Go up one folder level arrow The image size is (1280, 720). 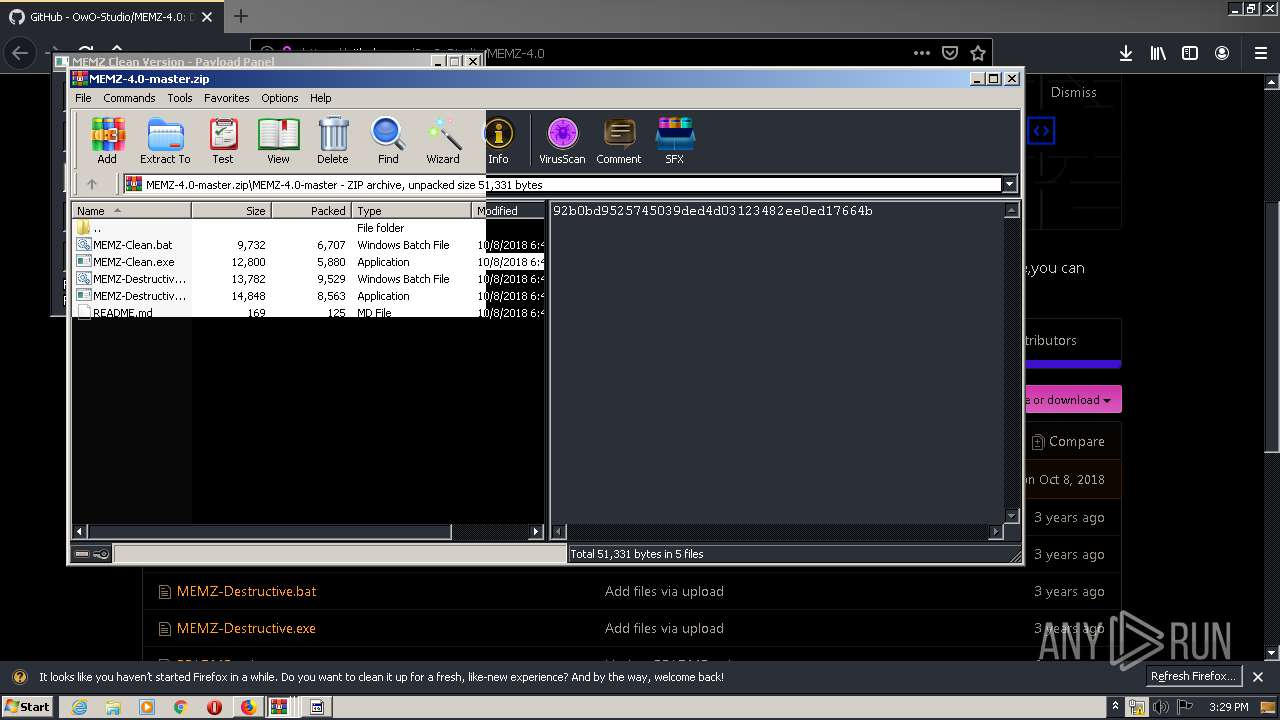coord(92,184)
